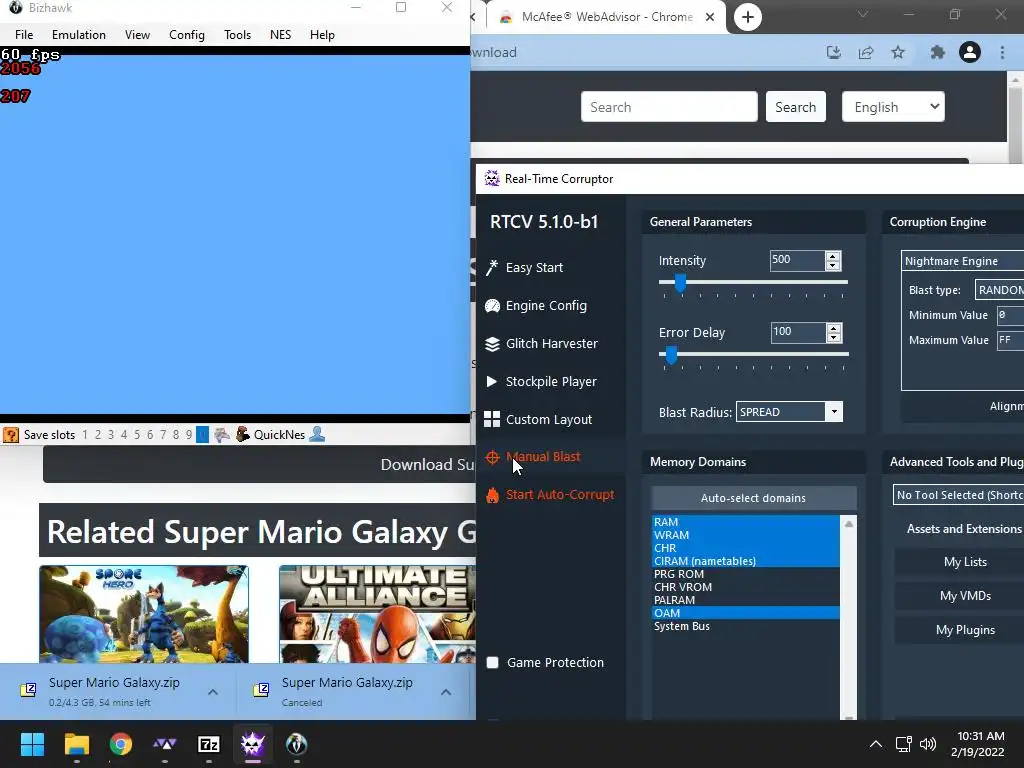
Task: Open the No Tool Selected dropdown
Action: [958, 495]
